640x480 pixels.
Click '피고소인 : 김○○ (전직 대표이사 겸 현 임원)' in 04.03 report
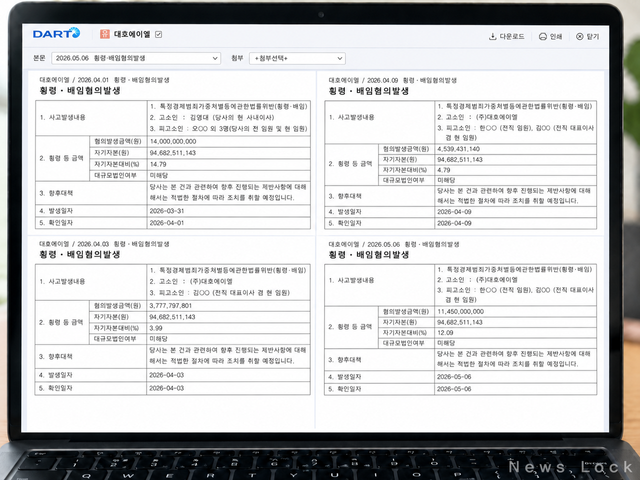[220, 293]
